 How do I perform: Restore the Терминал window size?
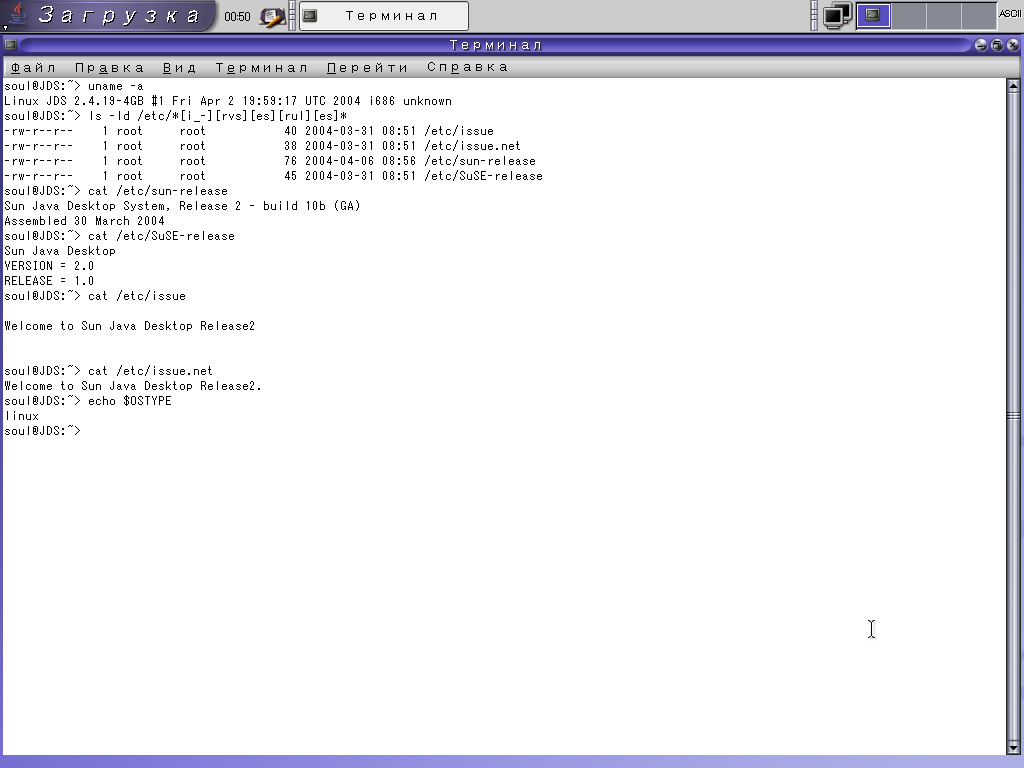tap(997, 44)
